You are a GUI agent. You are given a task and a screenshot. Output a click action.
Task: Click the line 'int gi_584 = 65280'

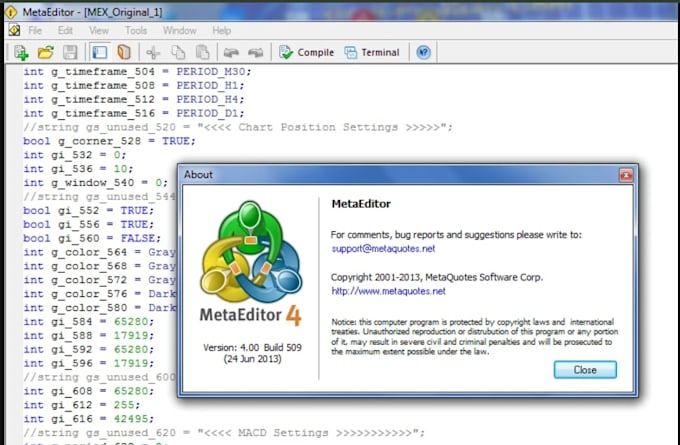(88, 321)
